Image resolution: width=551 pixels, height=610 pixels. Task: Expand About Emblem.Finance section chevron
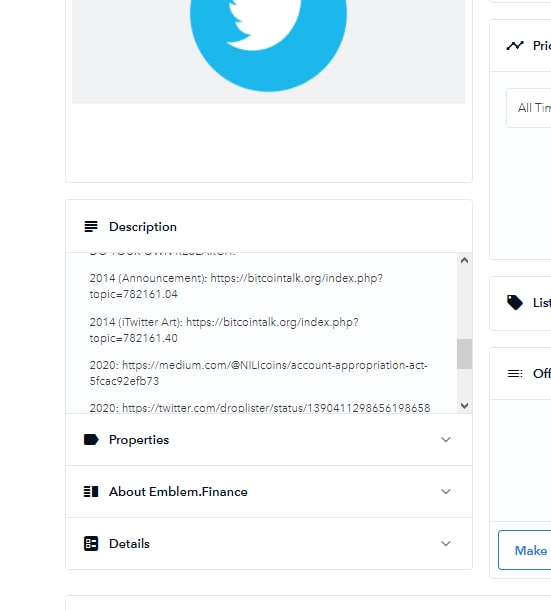pyautogui.click(x=446, y=492)
